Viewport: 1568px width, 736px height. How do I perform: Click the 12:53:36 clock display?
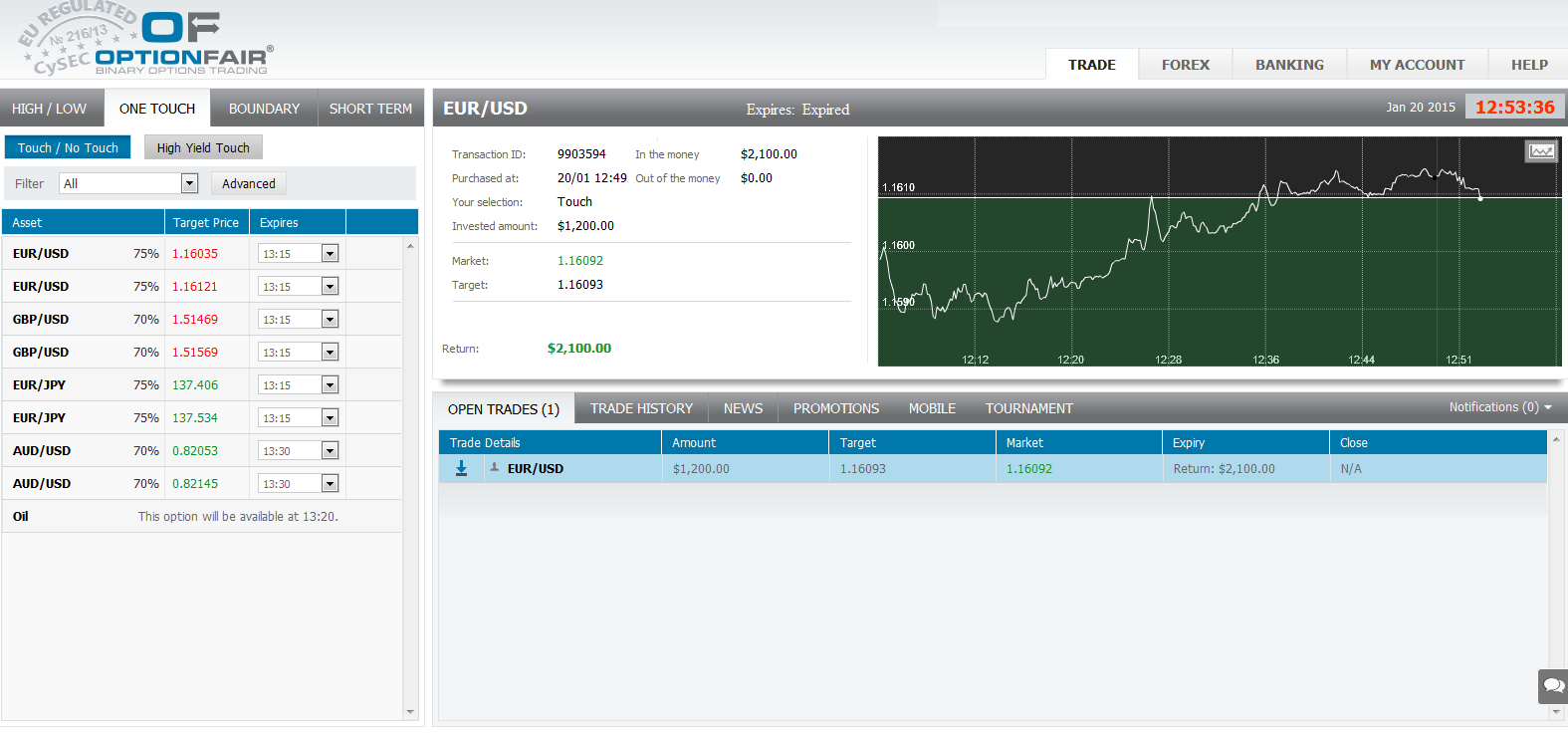pyautogui.click(x=1514, y=108)
